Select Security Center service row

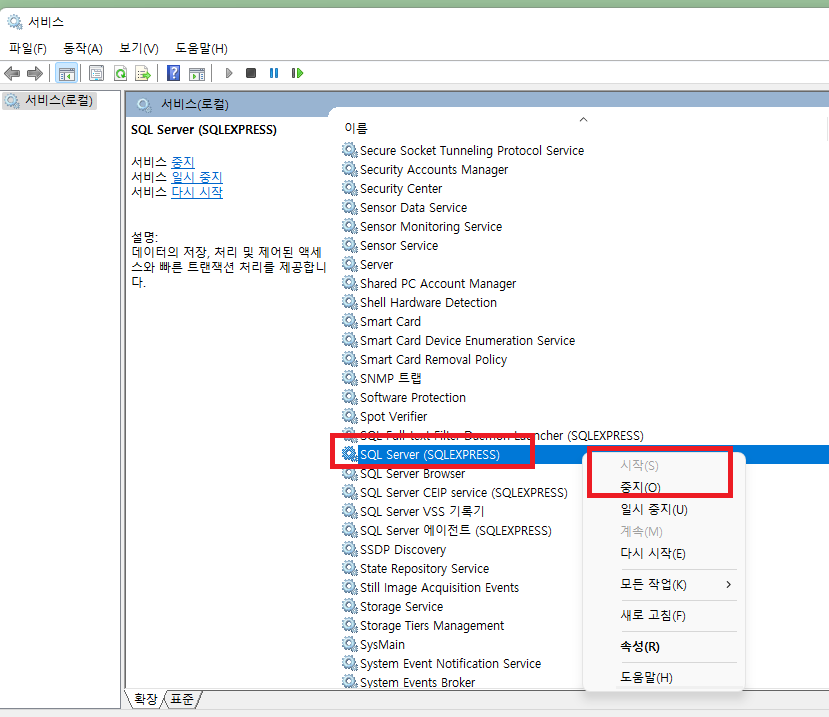(x=400, y=189)
